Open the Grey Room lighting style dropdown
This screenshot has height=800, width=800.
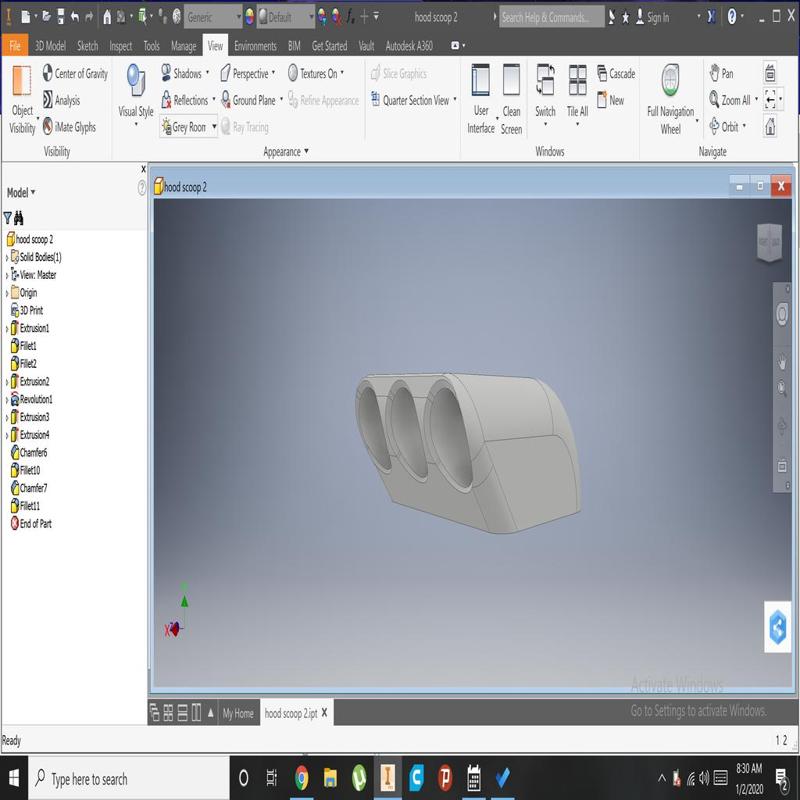(214, 127)
